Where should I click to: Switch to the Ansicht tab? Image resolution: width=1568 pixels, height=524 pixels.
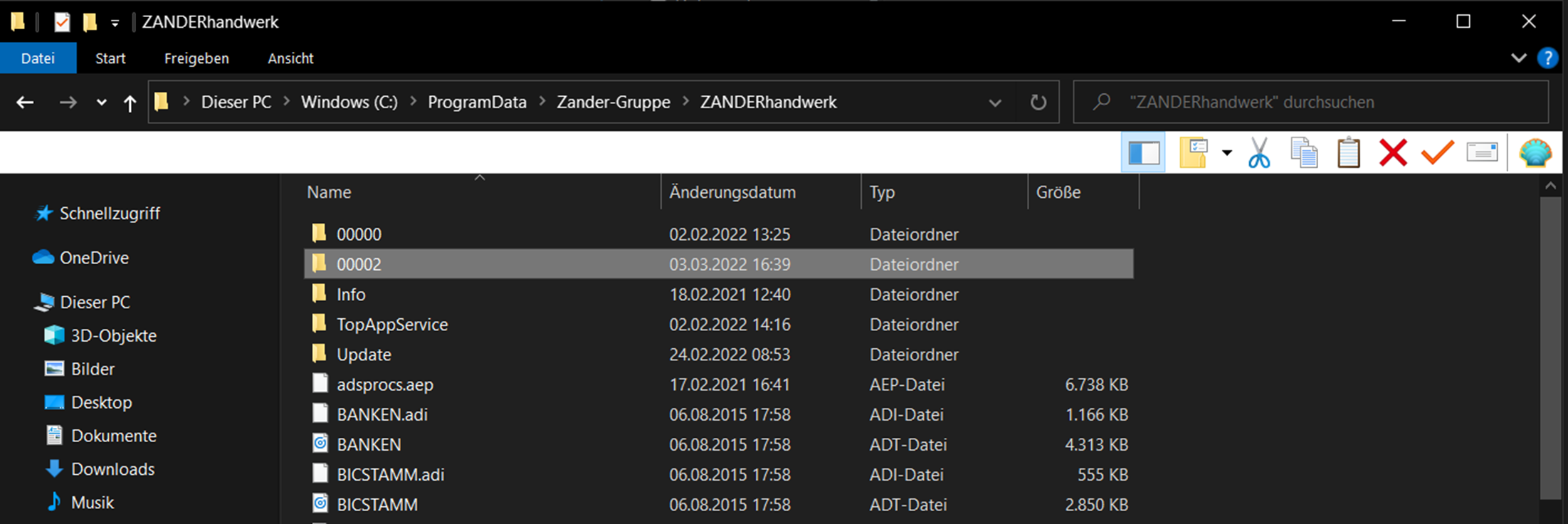pyautogui.click(x=290, y=58)
